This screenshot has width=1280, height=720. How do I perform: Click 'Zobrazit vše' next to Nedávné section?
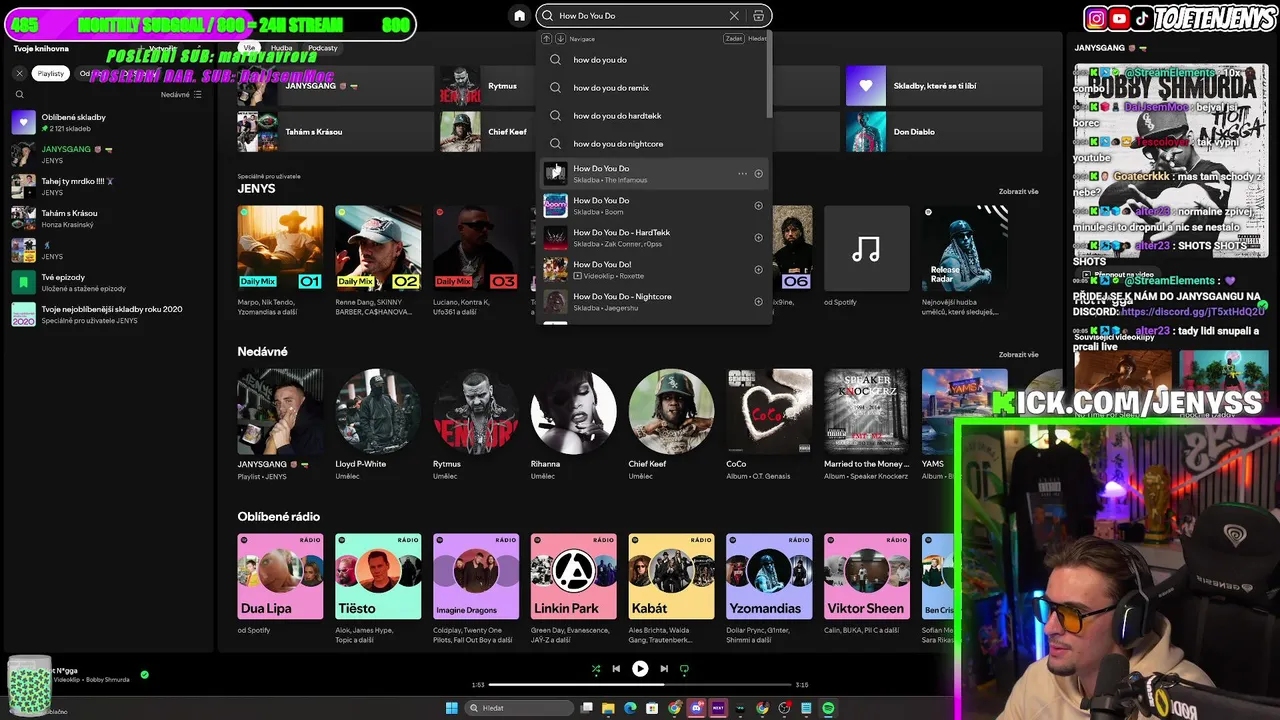(x=1018, y=354)
